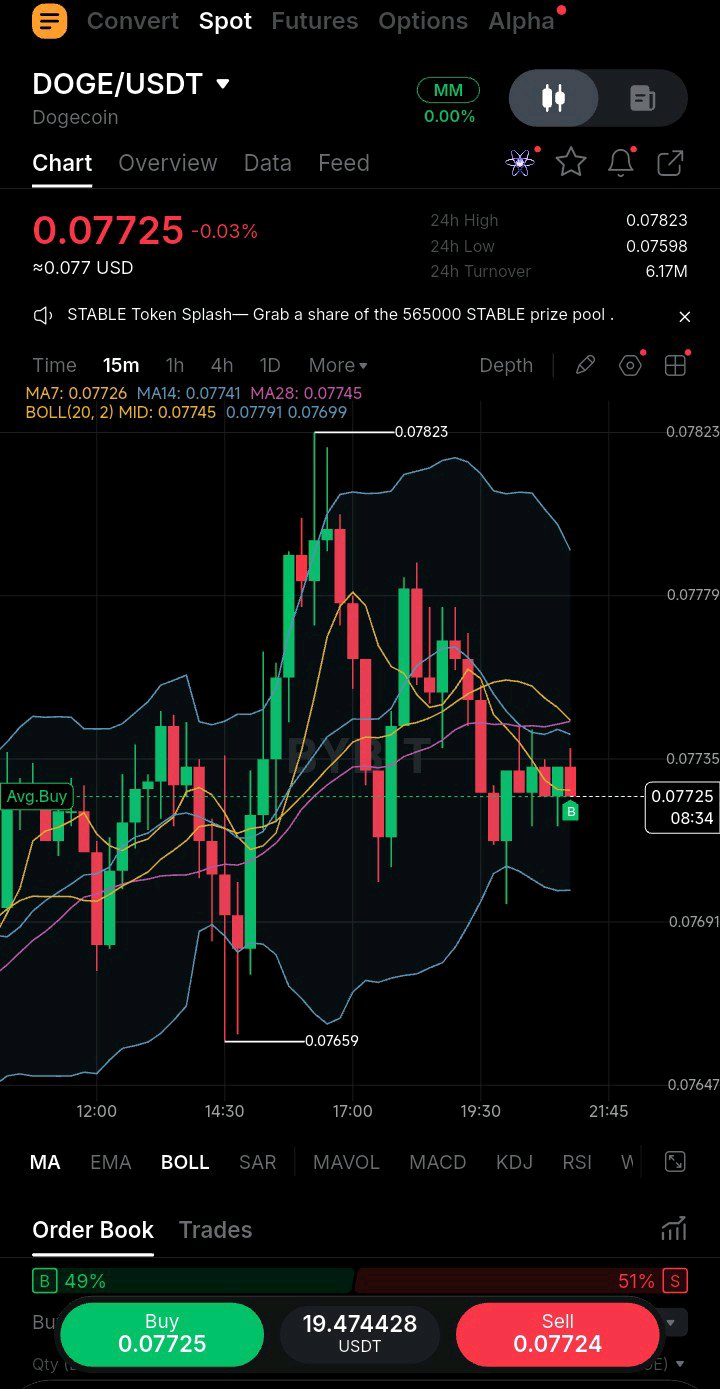Add DOGE/USDT to favorites star
This screenshot has width=720, height=1389.
click(571, 162)
